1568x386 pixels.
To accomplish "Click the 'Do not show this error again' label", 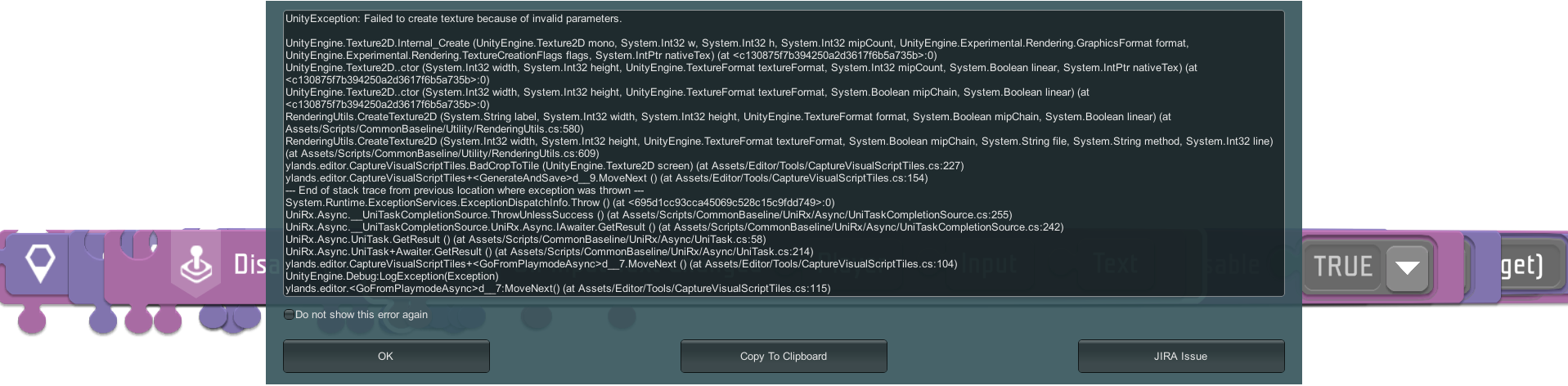I will [361, 315].
